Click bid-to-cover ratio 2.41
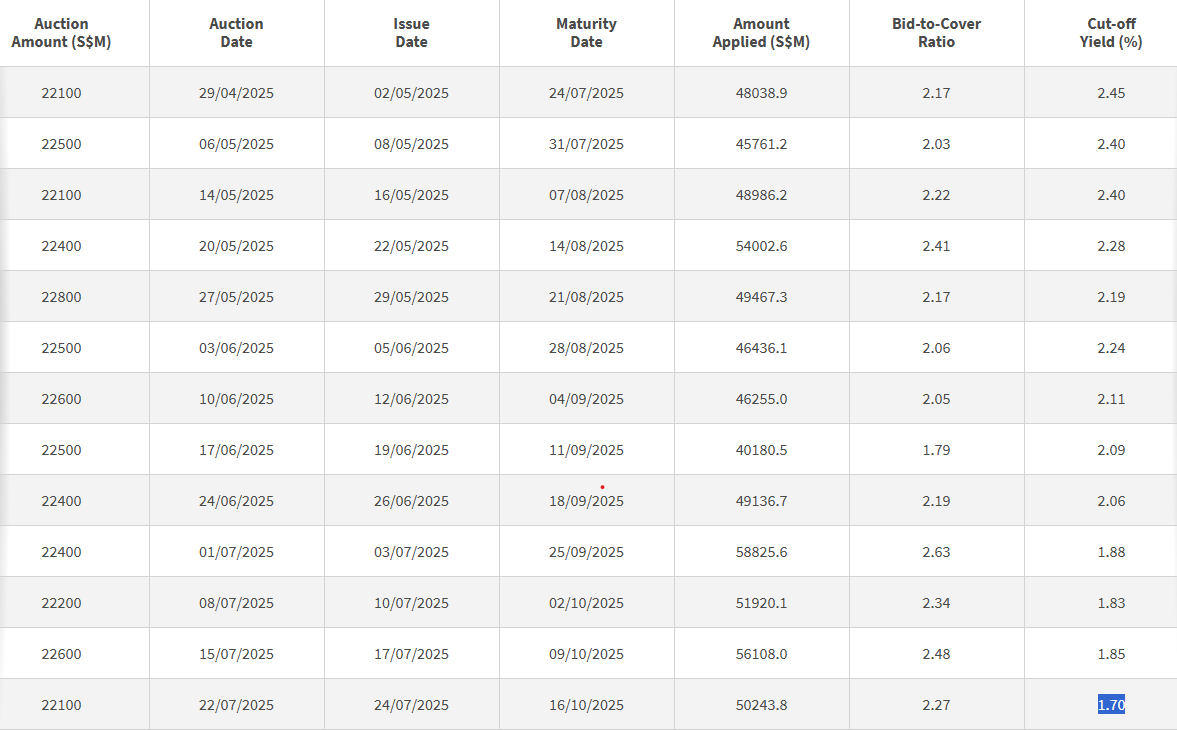Screen dimensions: 1177x730 936,246
